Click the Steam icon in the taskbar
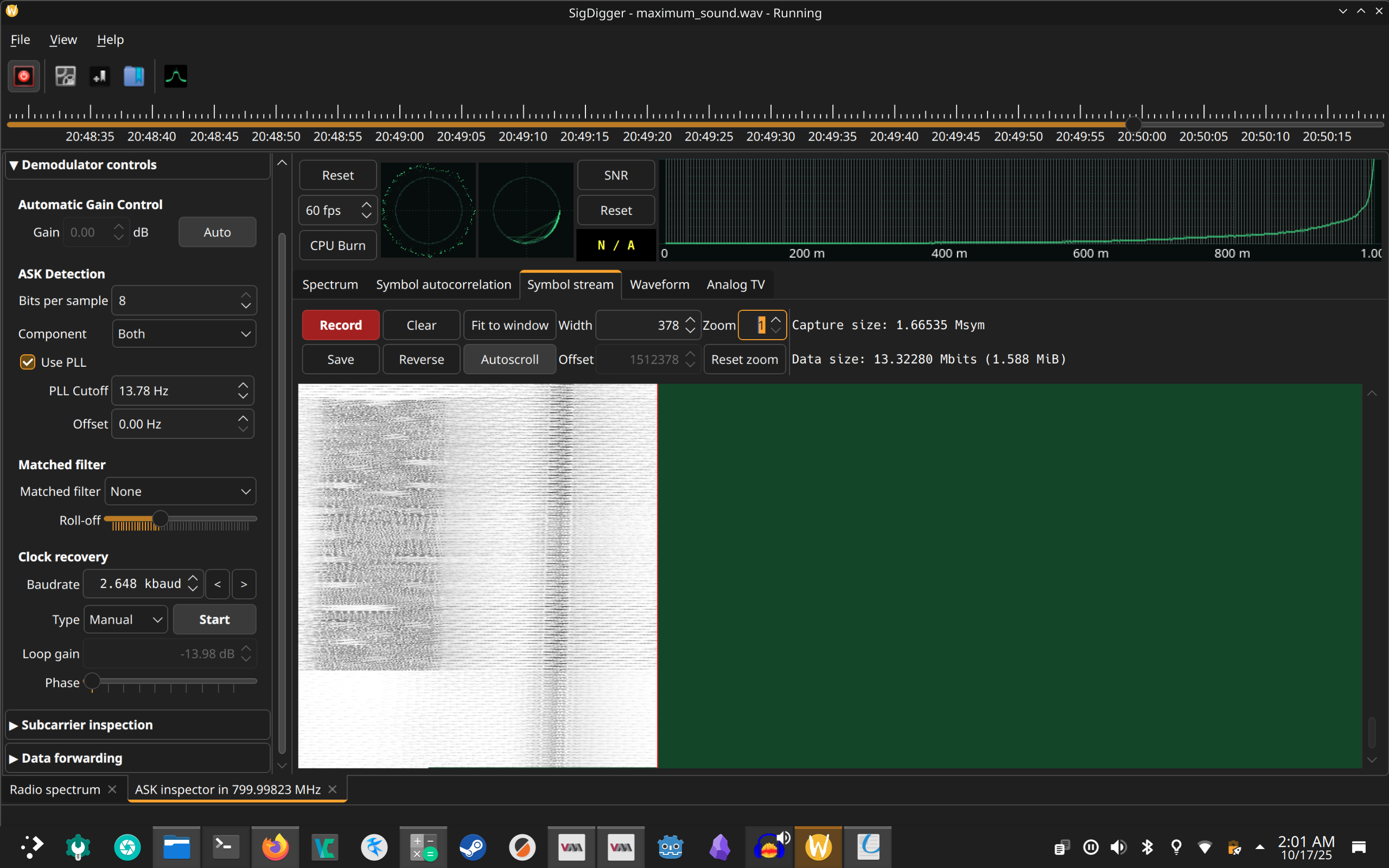Screen dimensions: 1389x868 pos(473,847)
